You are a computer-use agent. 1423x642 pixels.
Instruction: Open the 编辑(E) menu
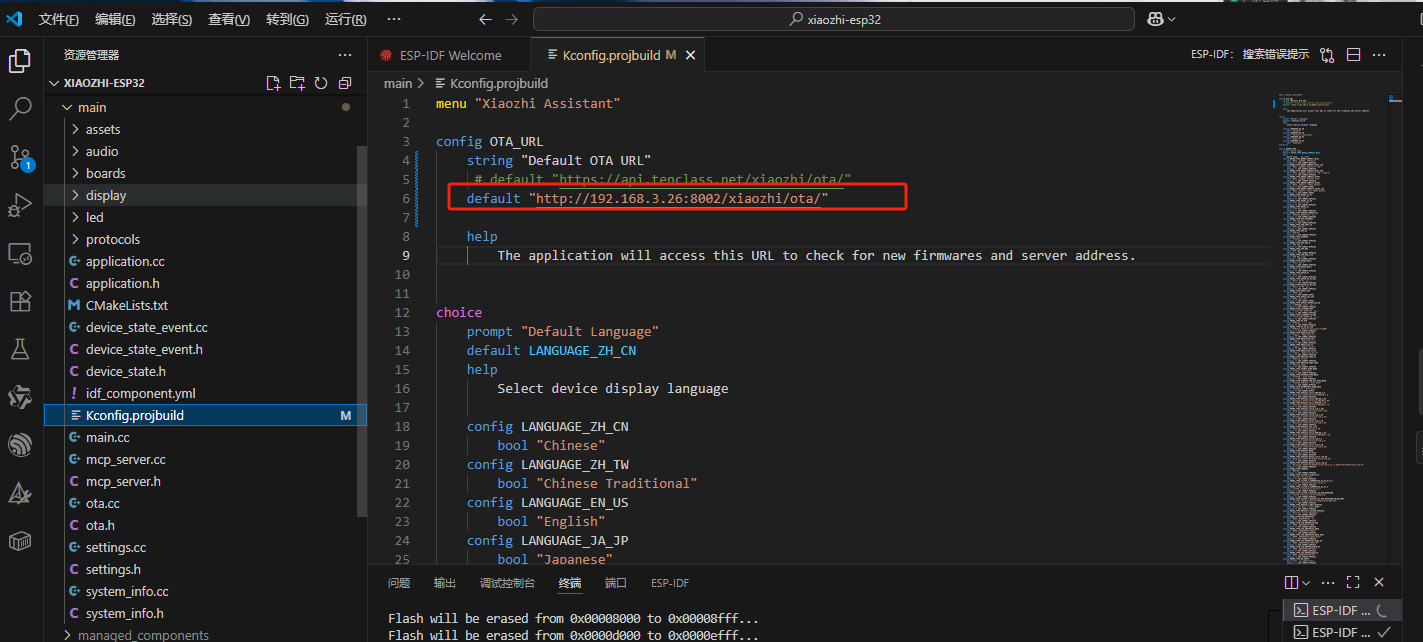[116, 19]
